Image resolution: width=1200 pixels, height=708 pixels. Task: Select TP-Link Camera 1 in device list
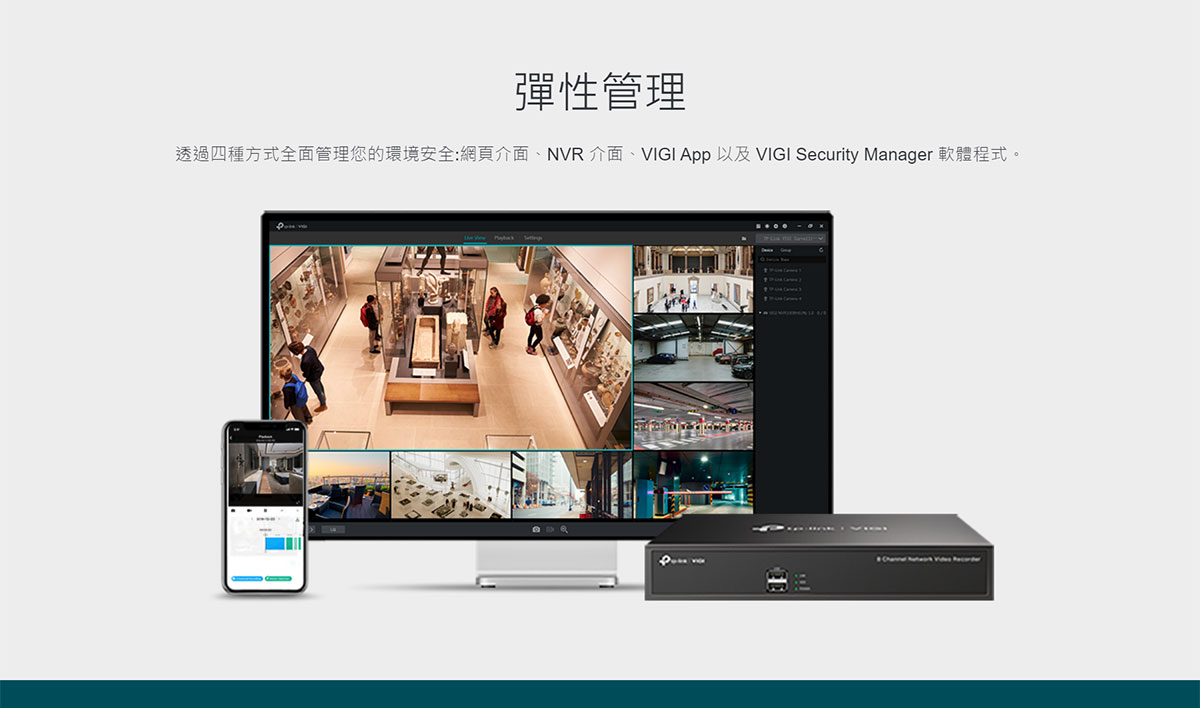[x=783, y=270]
